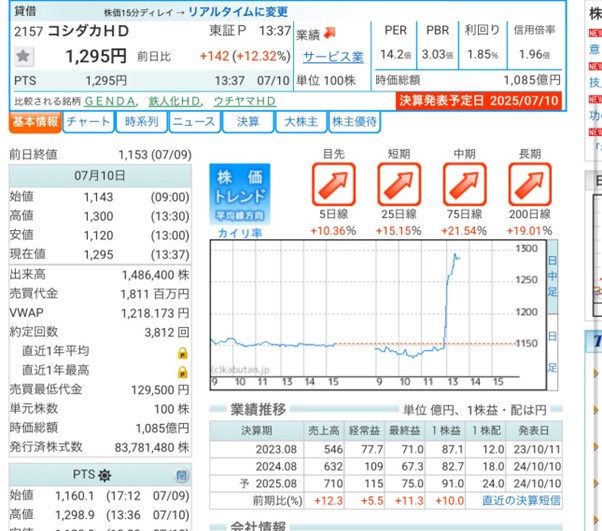The height and width of the screenshot is (531, 602).
Task: Select 日中足 chart mode tab
Action: coord(552,276)
